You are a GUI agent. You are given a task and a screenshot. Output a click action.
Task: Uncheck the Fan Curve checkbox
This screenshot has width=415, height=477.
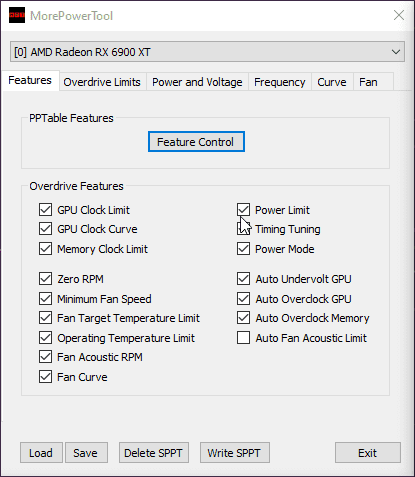click(x=45, y=377)
